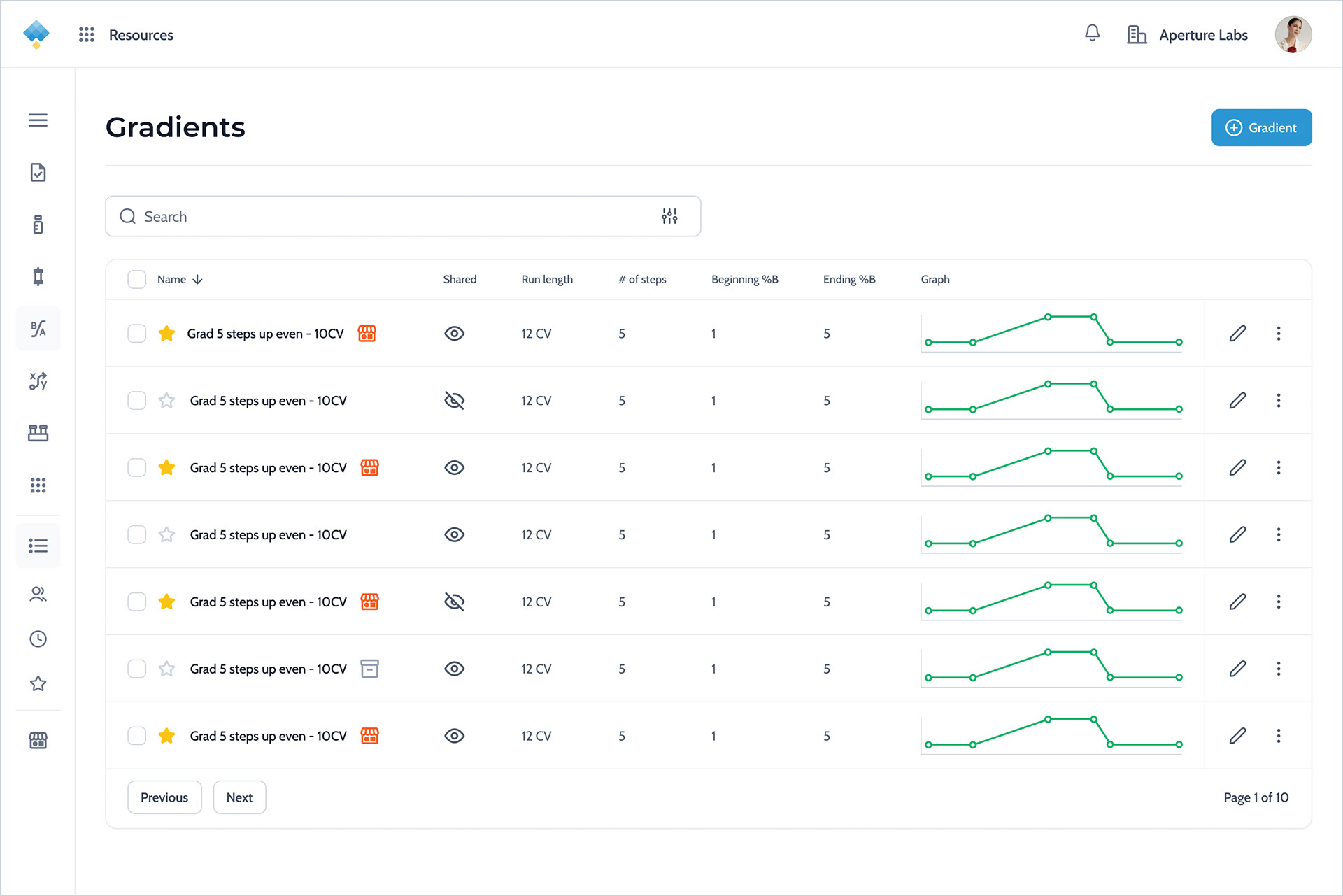Open the user avatar profile menu
This screenshot has height=896, width=1343.
1293,35
